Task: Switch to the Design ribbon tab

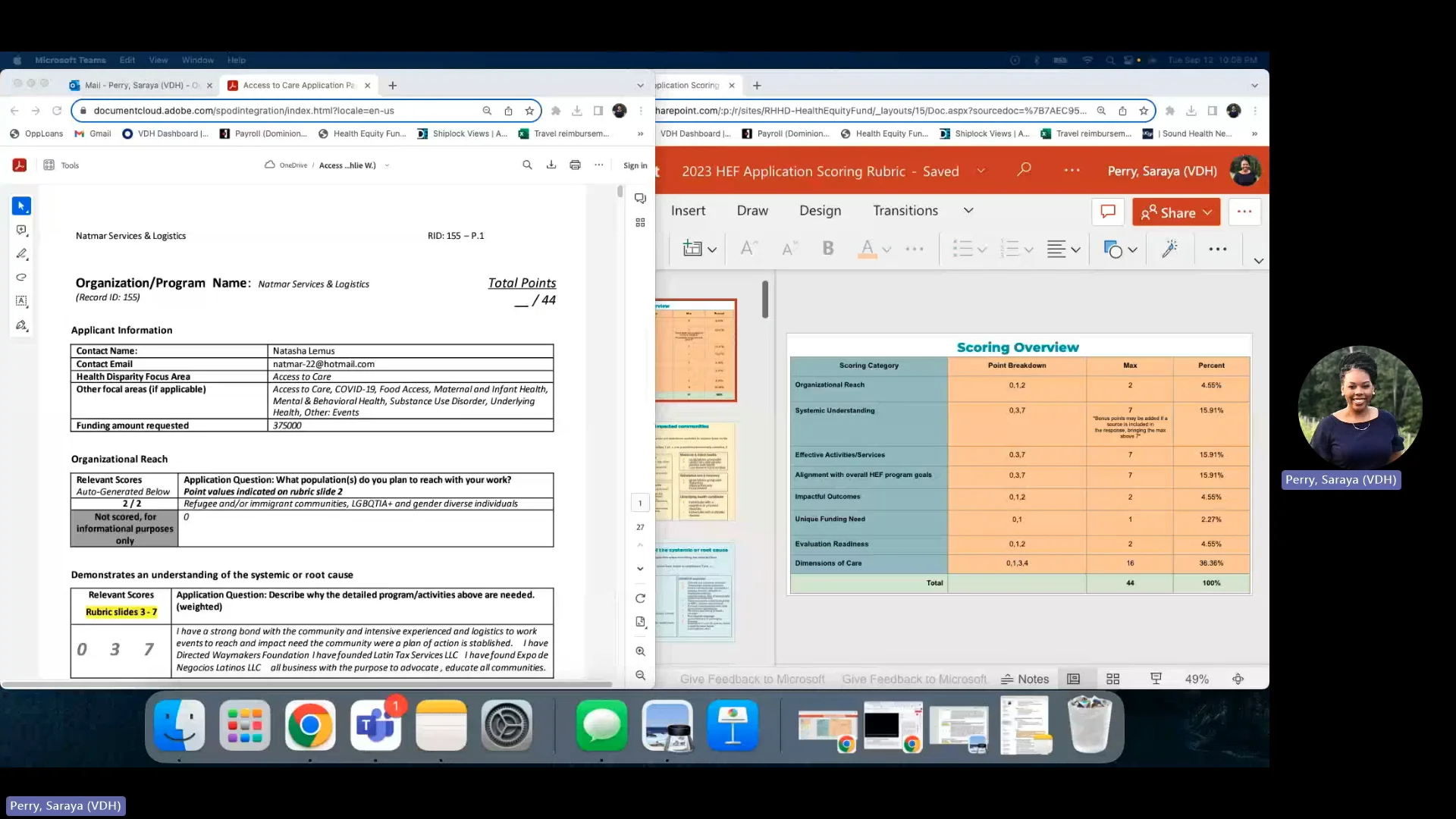Action: pos(821,210)
